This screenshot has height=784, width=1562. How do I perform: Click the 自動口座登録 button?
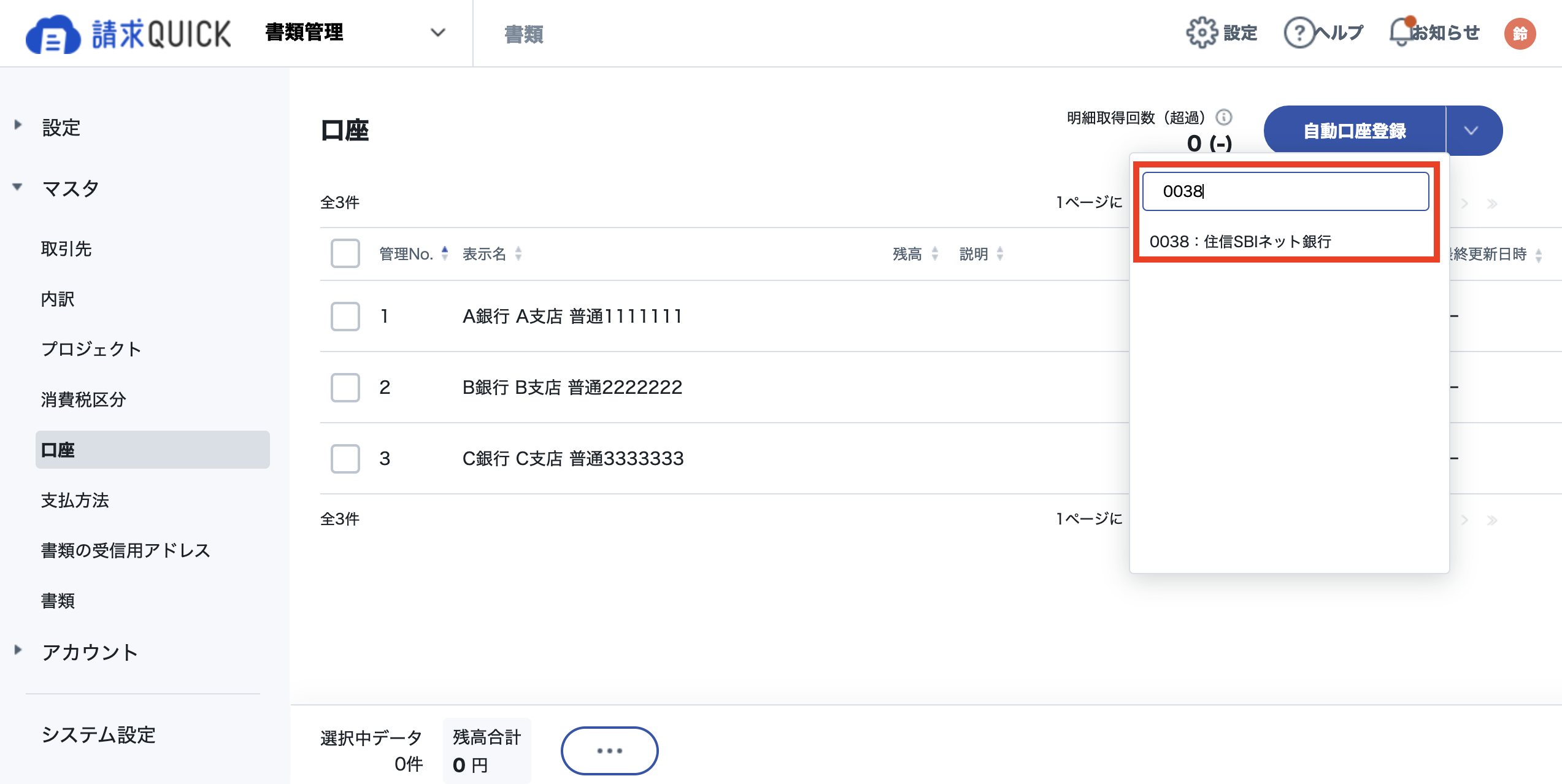tap(1355, 131)
